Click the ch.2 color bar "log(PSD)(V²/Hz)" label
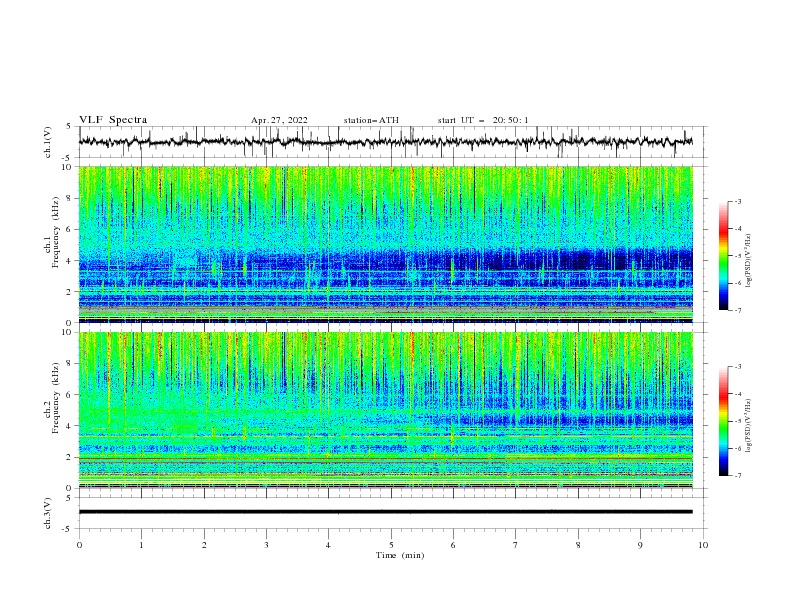The image size is (792, 612). tap(748, 424)
